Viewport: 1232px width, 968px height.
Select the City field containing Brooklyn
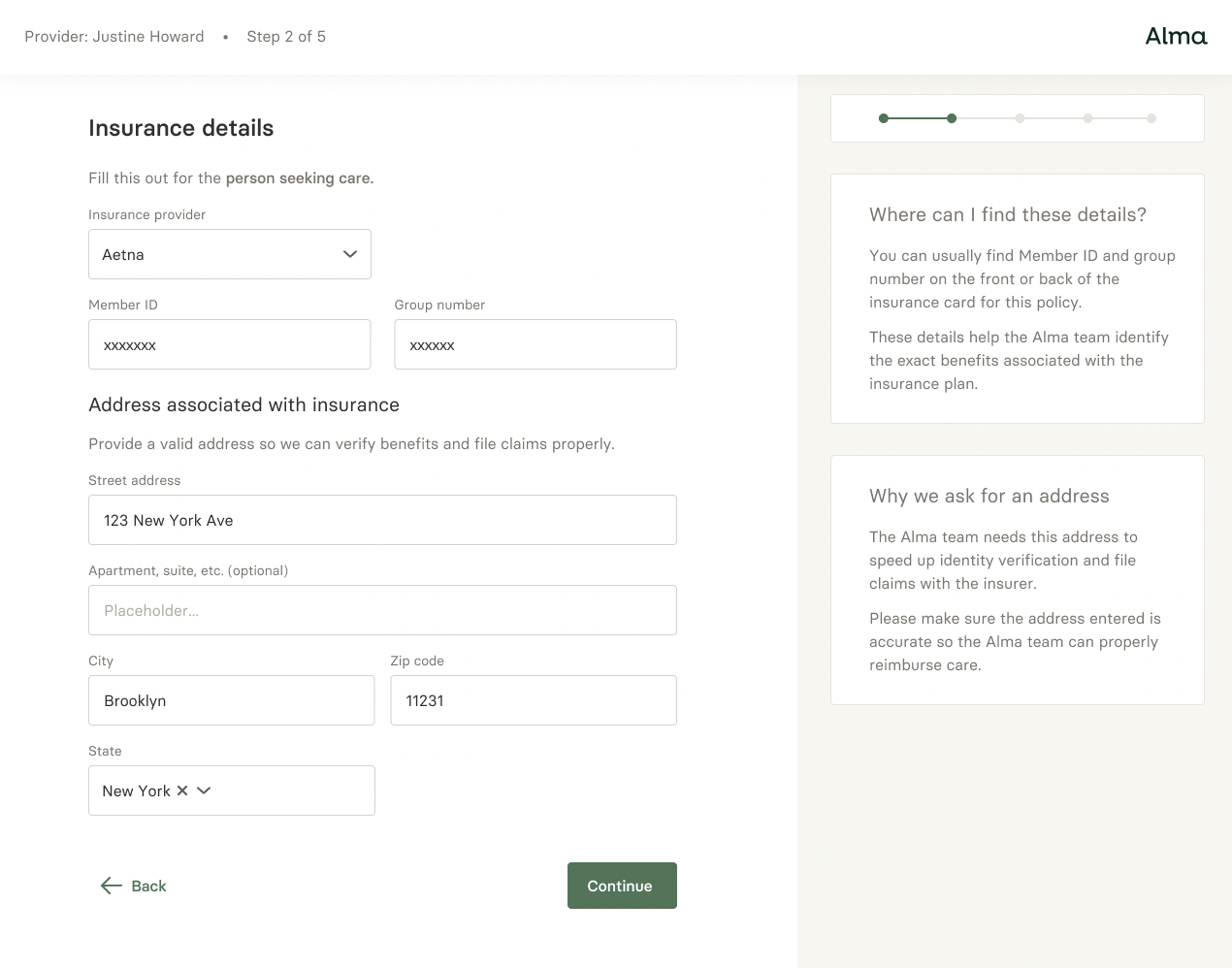pos(231,700)
